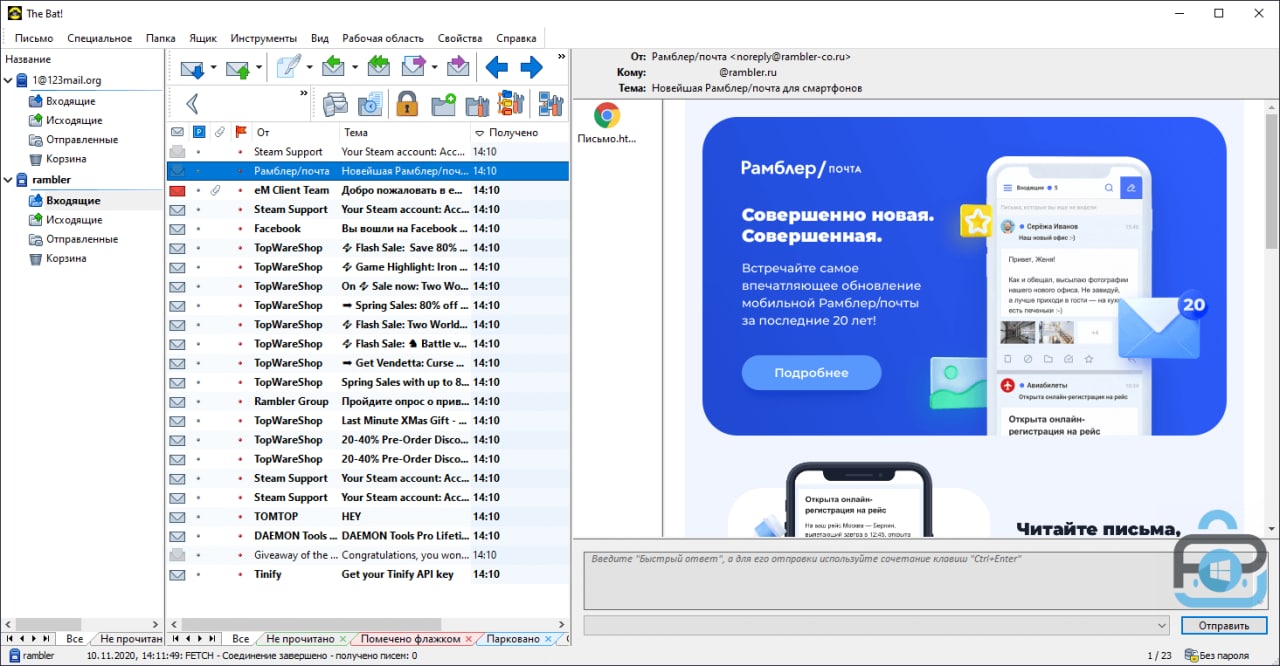
Task: Click the blue P parked column header
Action: coord(199,132)
